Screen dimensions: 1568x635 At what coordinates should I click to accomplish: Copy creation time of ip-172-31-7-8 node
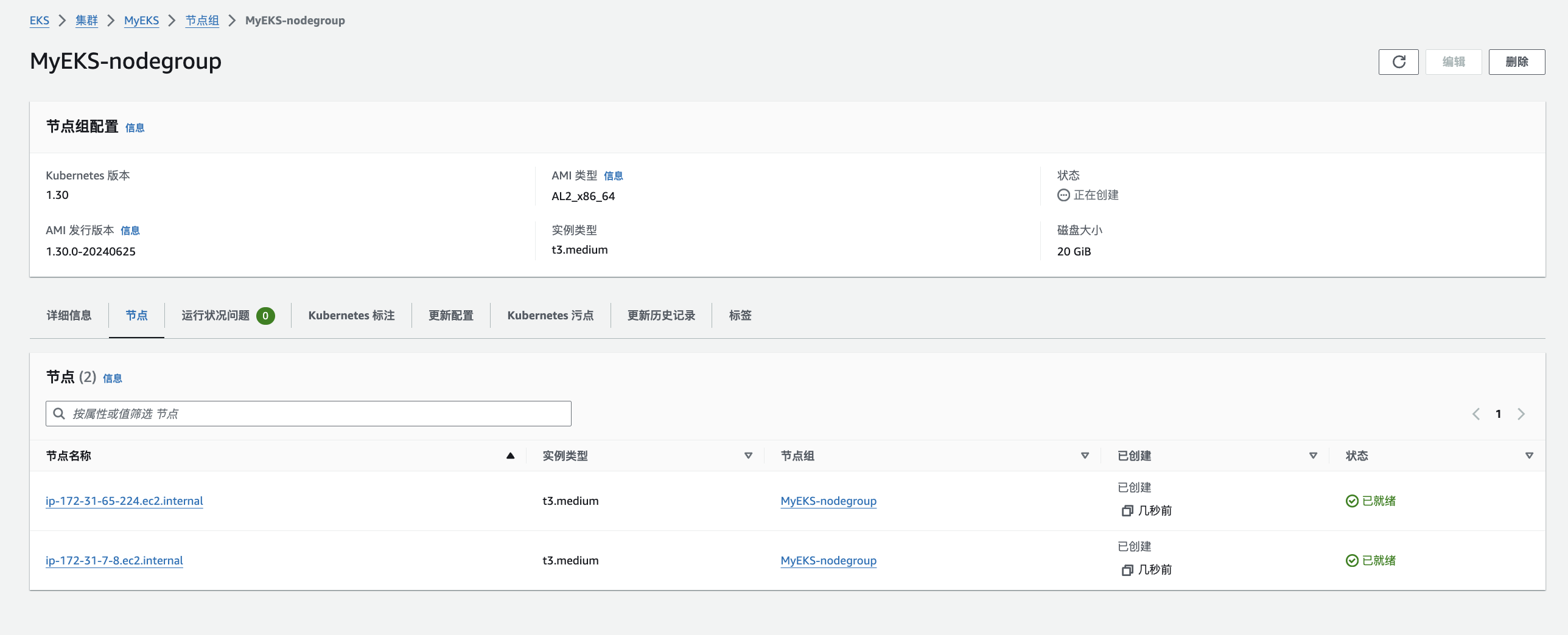1127,570
